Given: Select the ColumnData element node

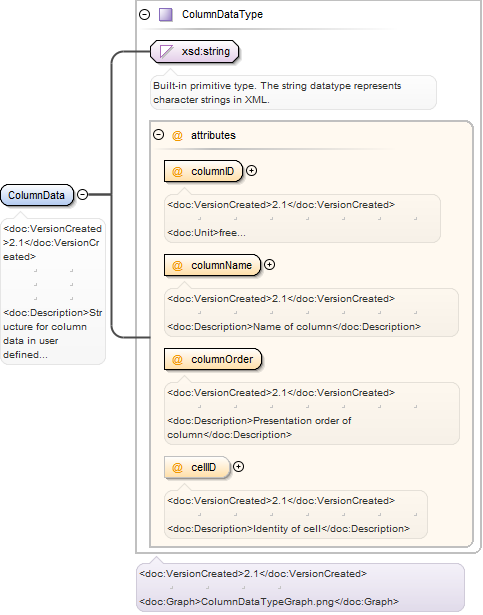Looking at the screenshot, I should pos(37,195).
